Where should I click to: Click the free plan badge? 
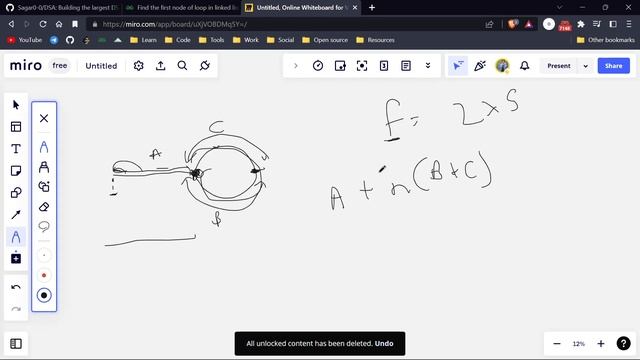60,66
